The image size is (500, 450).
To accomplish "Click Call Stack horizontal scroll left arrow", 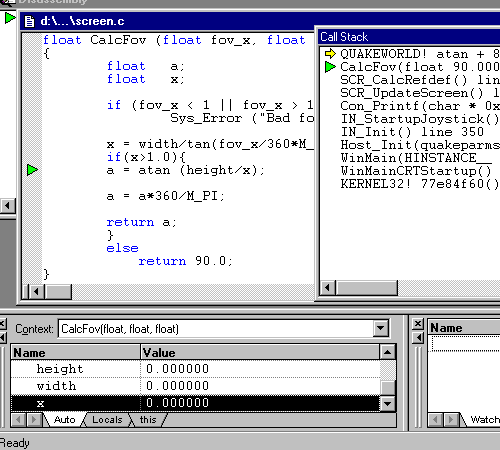I will pos(328,287).
